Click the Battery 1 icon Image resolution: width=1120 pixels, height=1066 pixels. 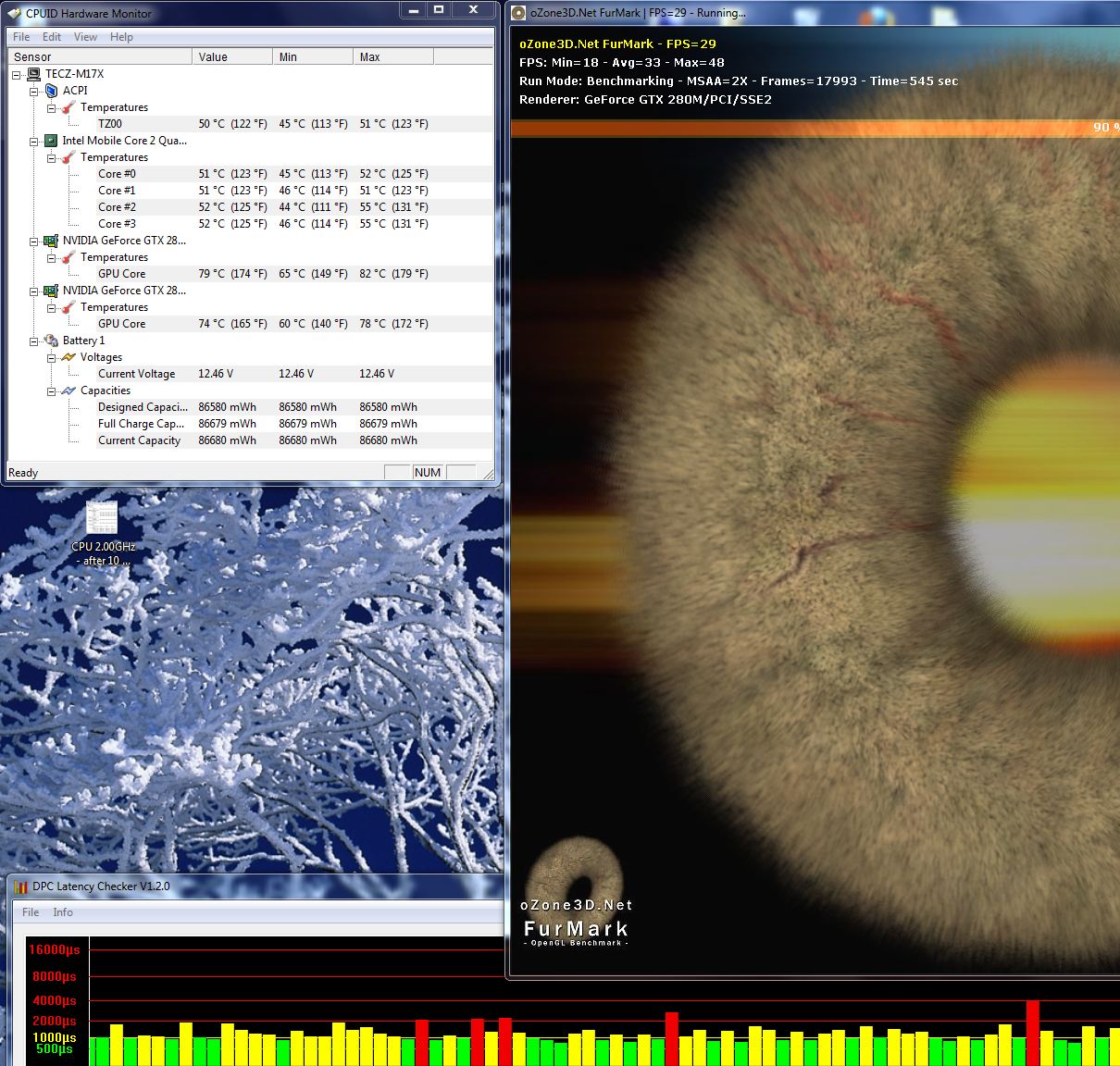click(51, 341)
